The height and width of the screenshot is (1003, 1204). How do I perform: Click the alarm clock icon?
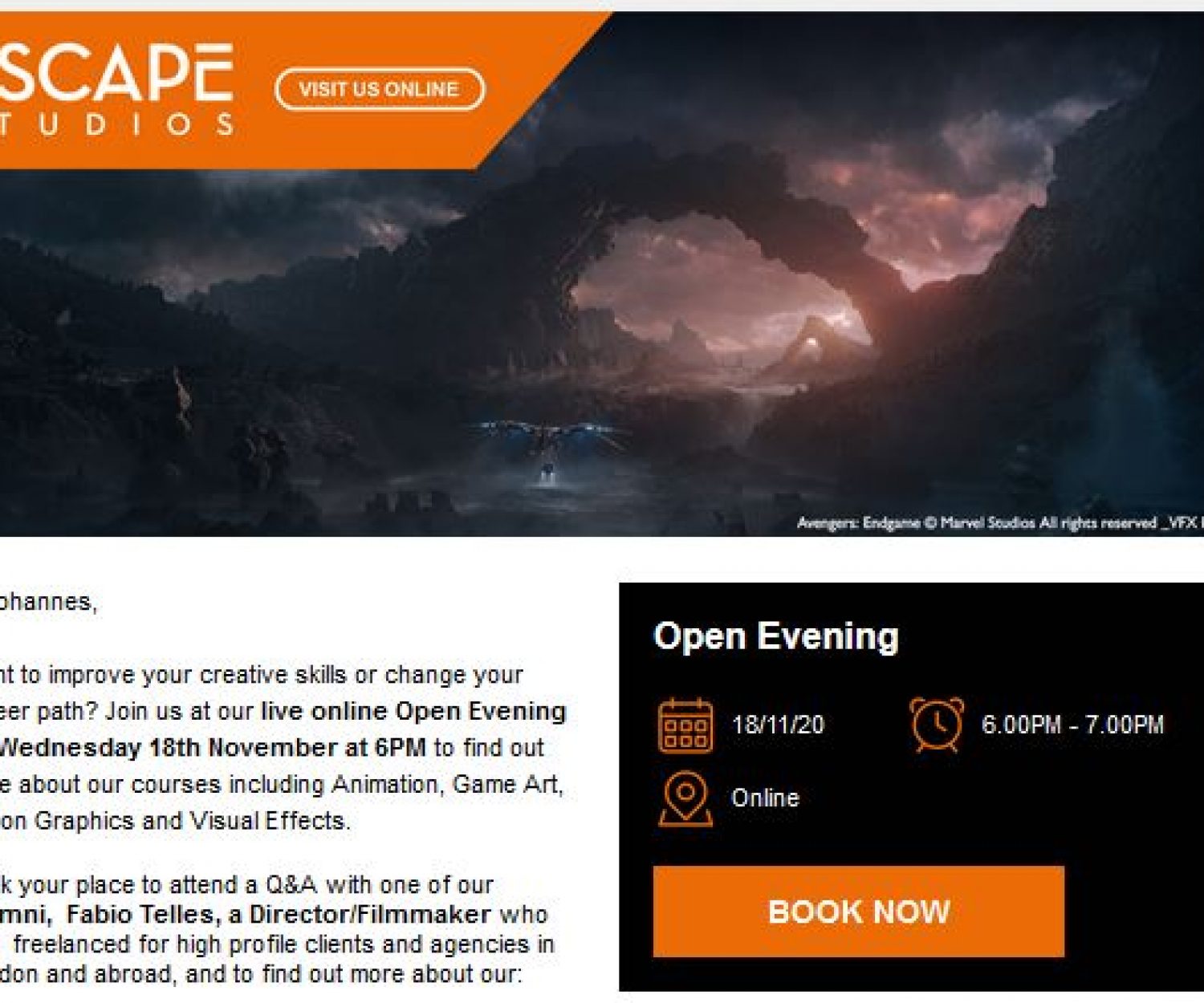click(x=937, y=725)
